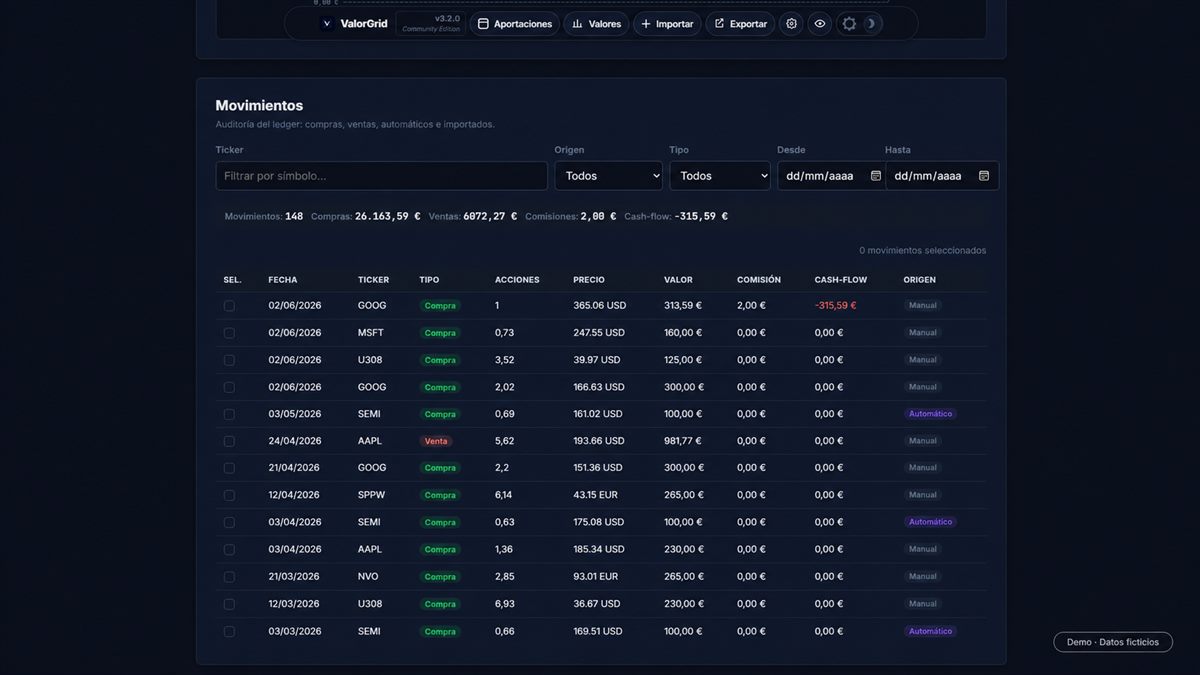Click the Movimientos section heading

click(x=259, y=105)
